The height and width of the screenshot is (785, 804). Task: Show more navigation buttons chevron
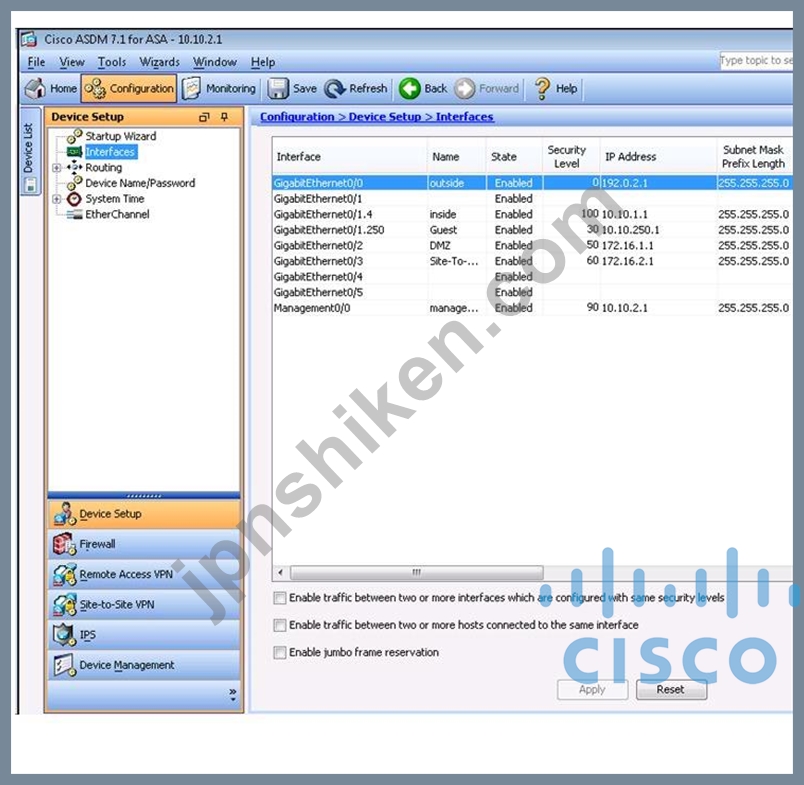coord(233,694)
